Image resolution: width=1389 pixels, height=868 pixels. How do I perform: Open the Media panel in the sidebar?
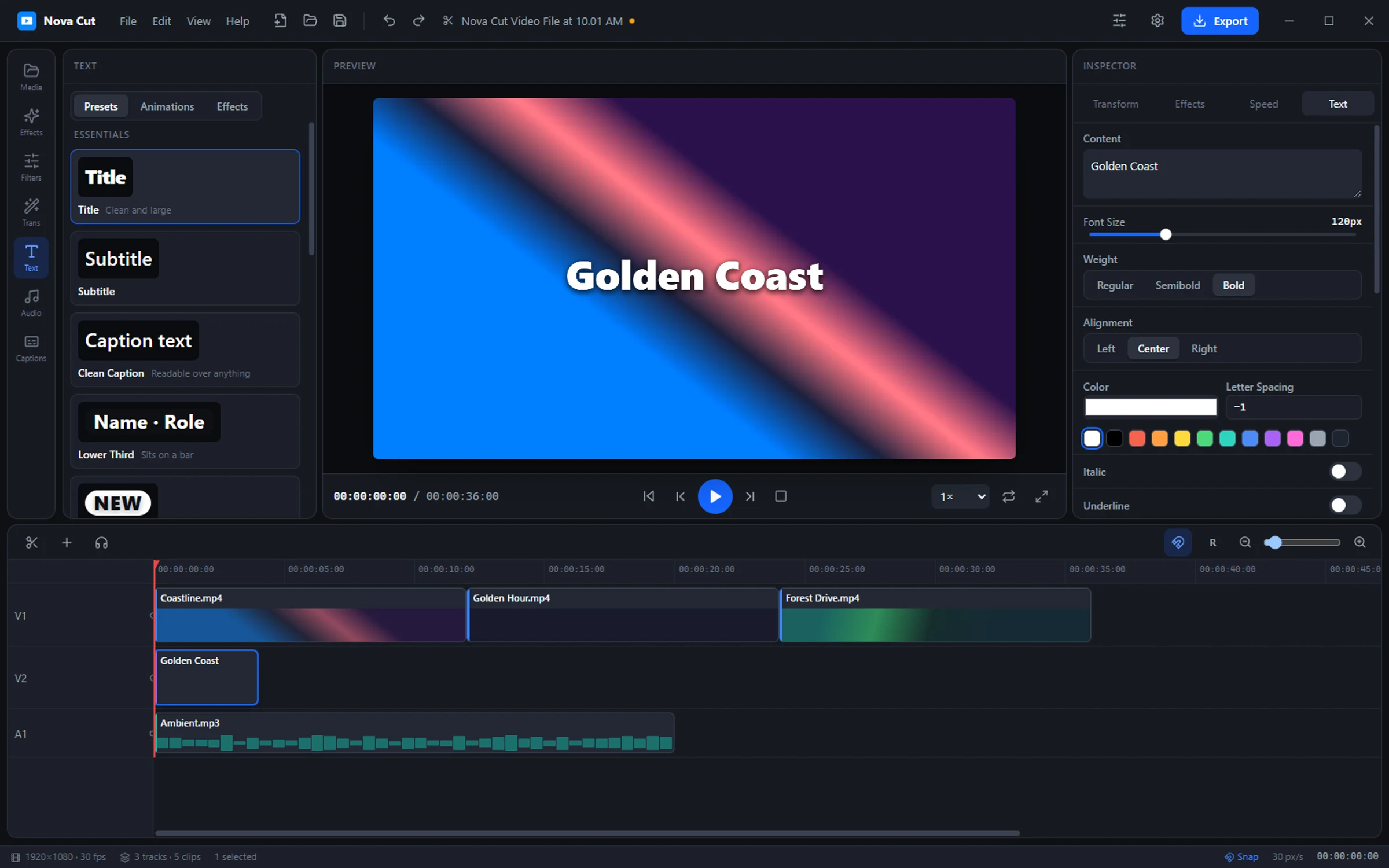tap(31, 77)
